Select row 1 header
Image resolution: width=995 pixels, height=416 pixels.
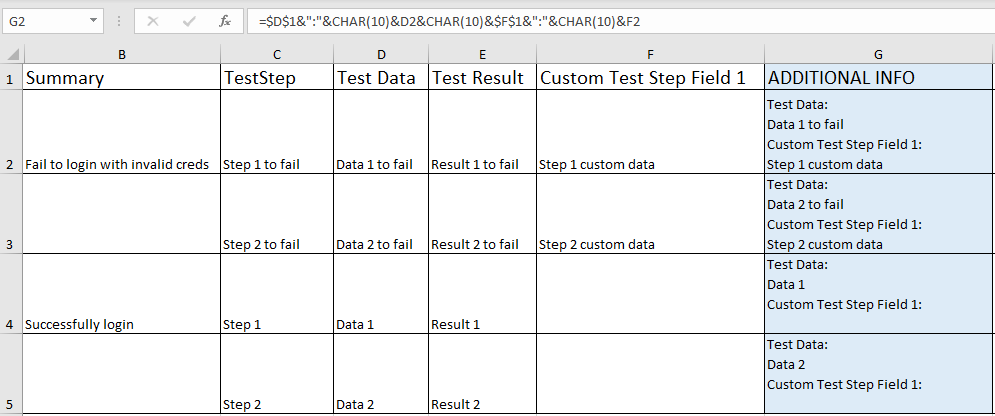coord(11,78)
